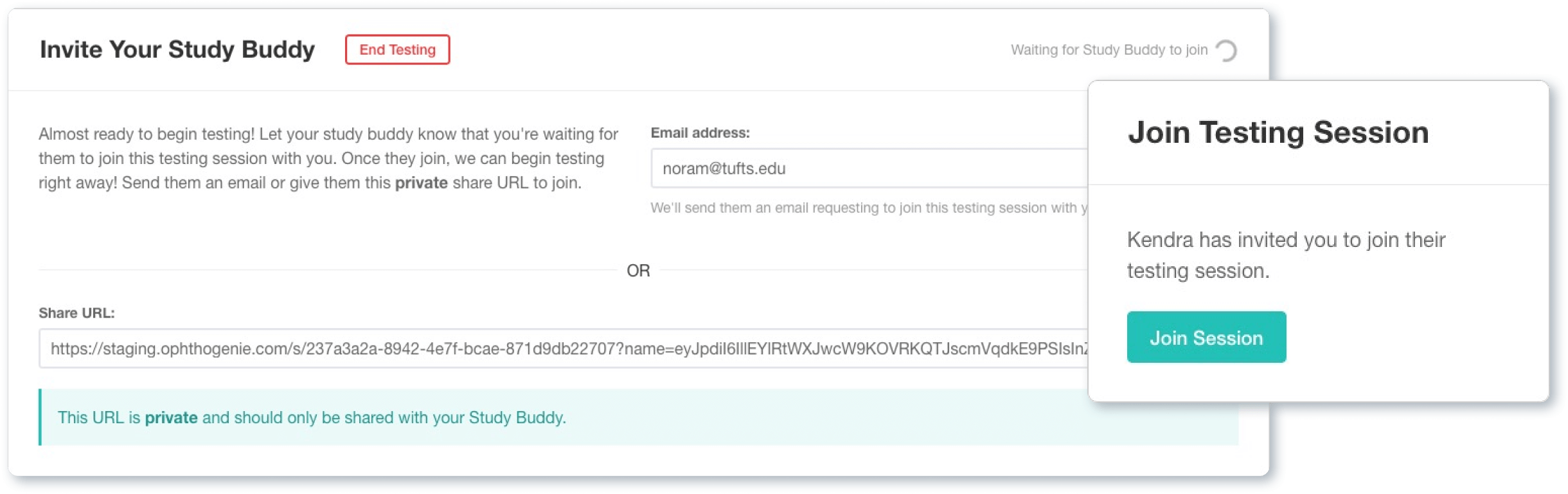
Task: Click the 'Kendra has invited you' message
Action: [x=1286, y=240]
